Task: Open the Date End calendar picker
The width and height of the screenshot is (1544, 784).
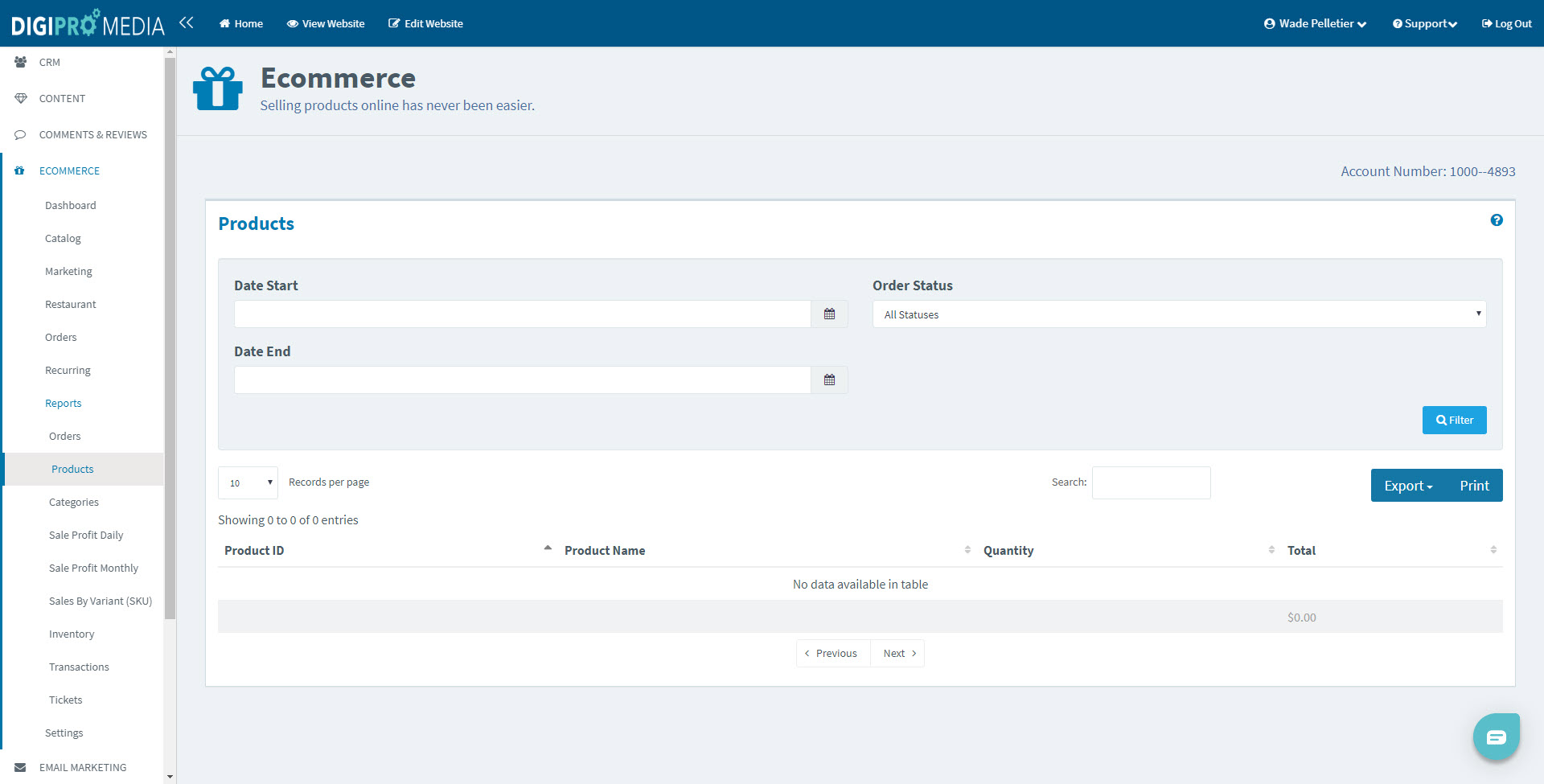Action: click(x=829, y=380)
